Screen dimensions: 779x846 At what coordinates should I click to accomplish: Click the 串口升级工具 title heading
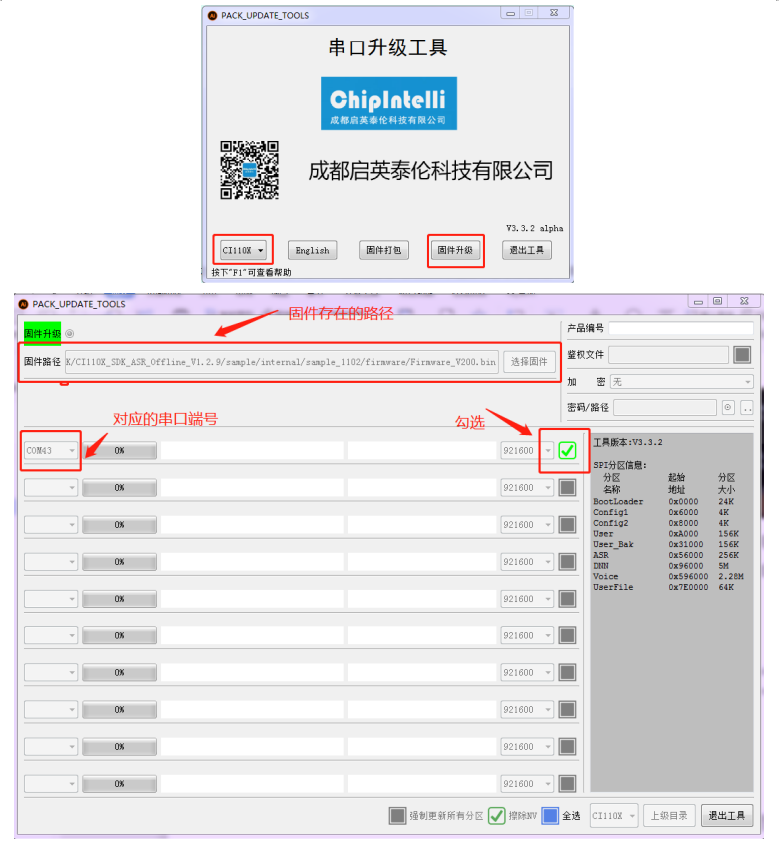[x=388, y=47]
